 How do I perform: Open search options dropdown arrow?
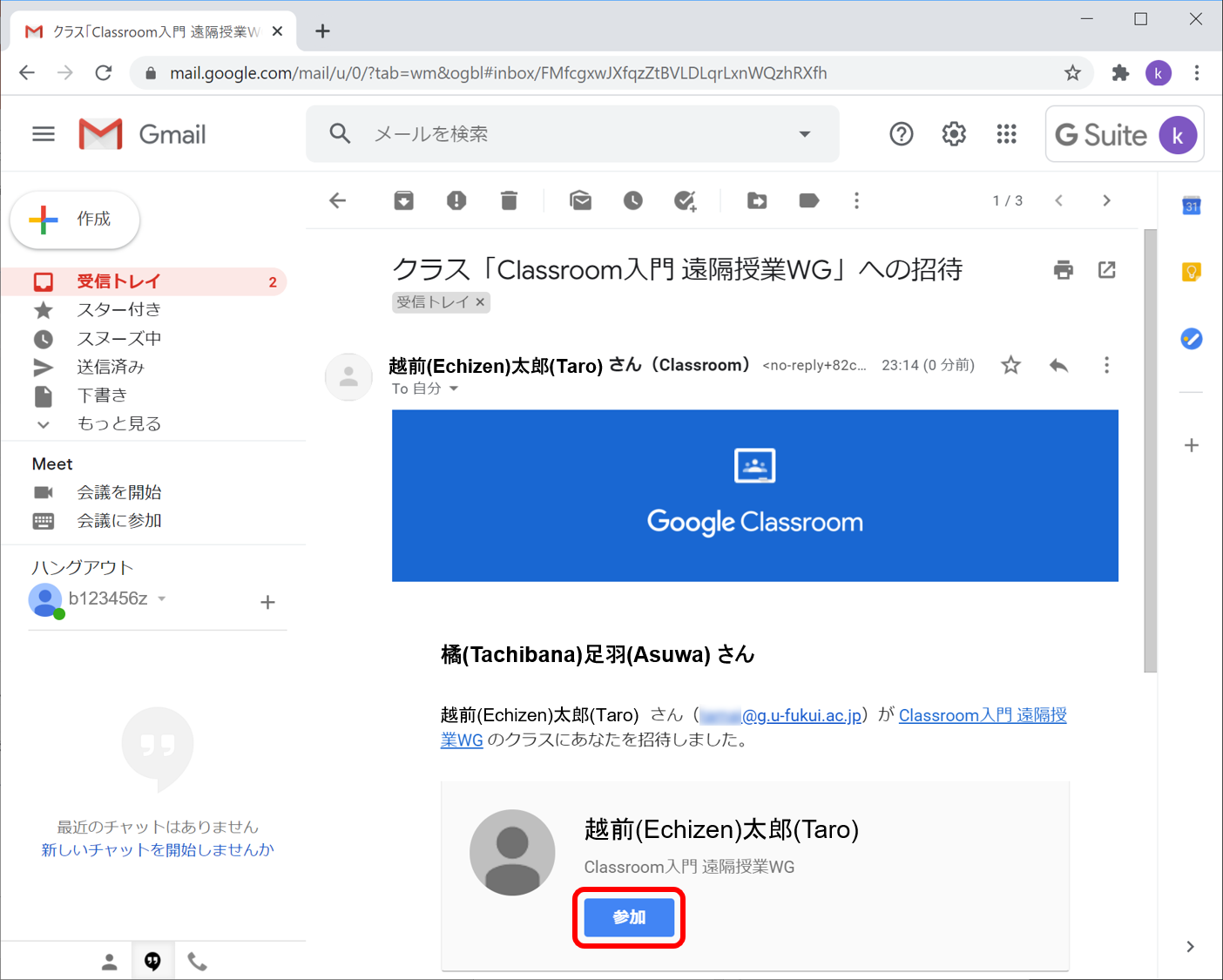[x=805, y=134]
